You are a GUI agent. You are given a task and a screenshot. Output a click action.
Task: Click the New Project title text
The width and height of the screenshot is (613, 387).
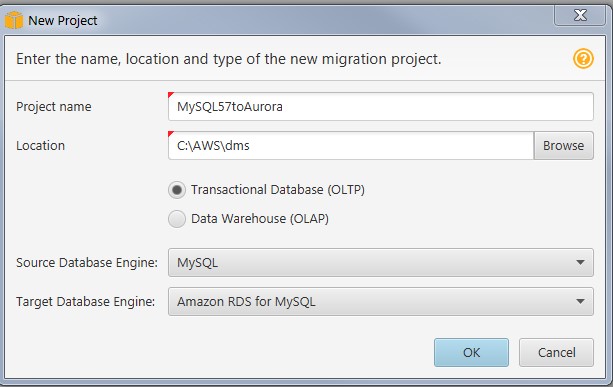63,21
